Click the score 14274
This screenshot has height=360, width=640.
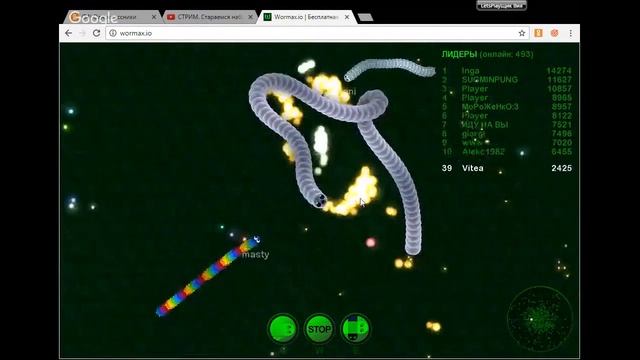coord(559,71)
